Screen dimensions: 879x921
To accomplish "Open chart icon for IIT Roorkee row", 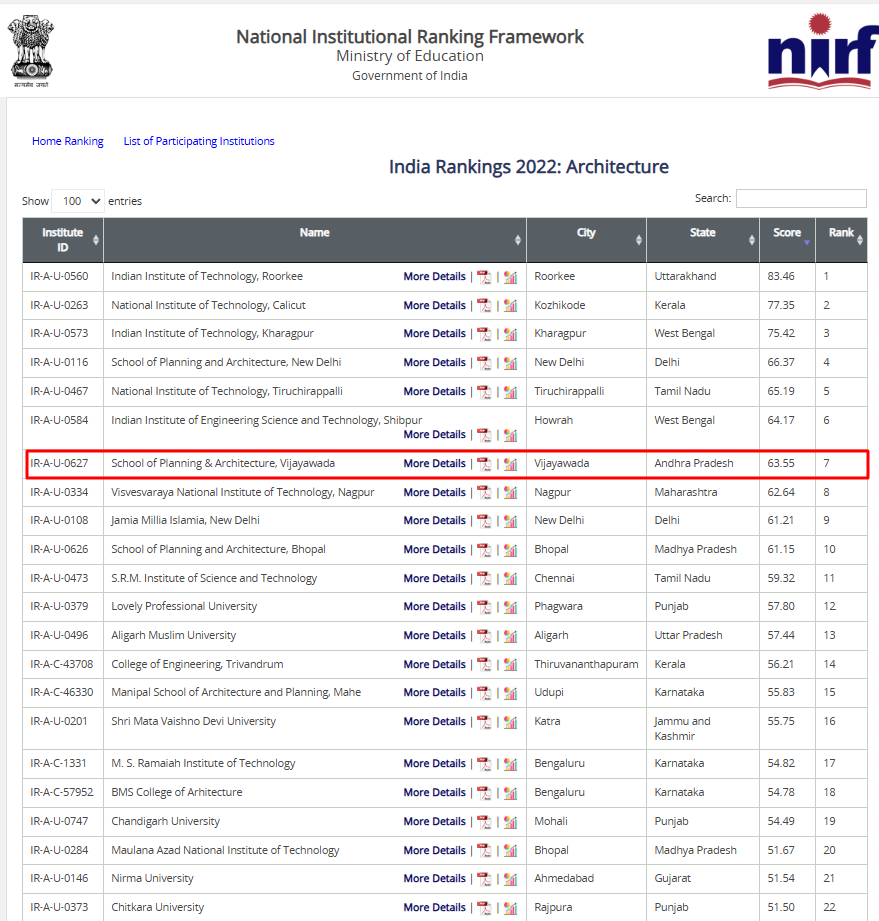I will (511, 277).
